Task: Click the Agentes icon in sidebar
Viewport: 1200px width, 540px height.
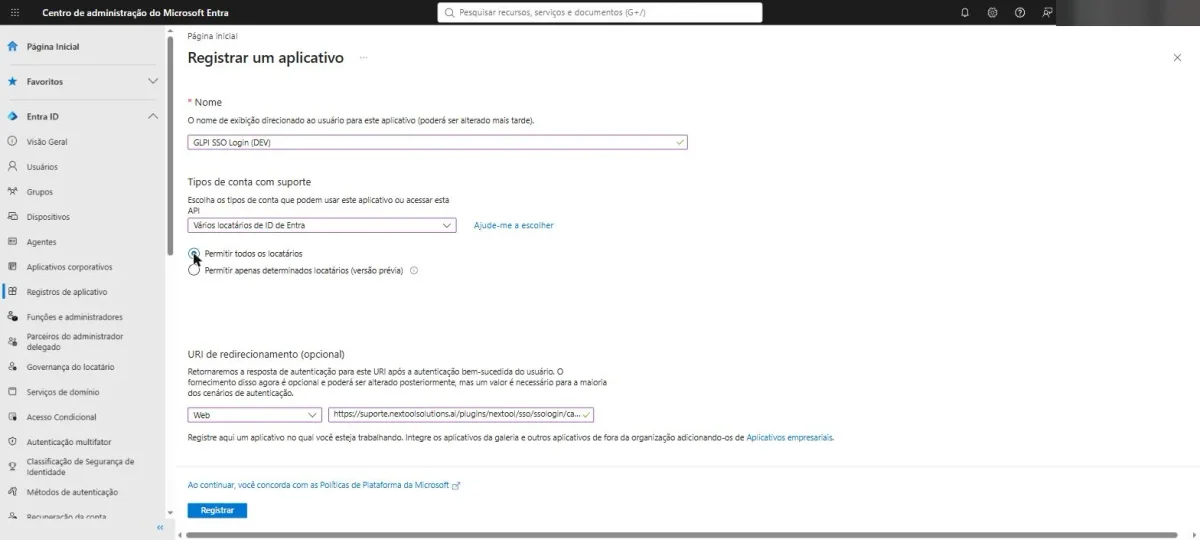Action: coord(13,241)
